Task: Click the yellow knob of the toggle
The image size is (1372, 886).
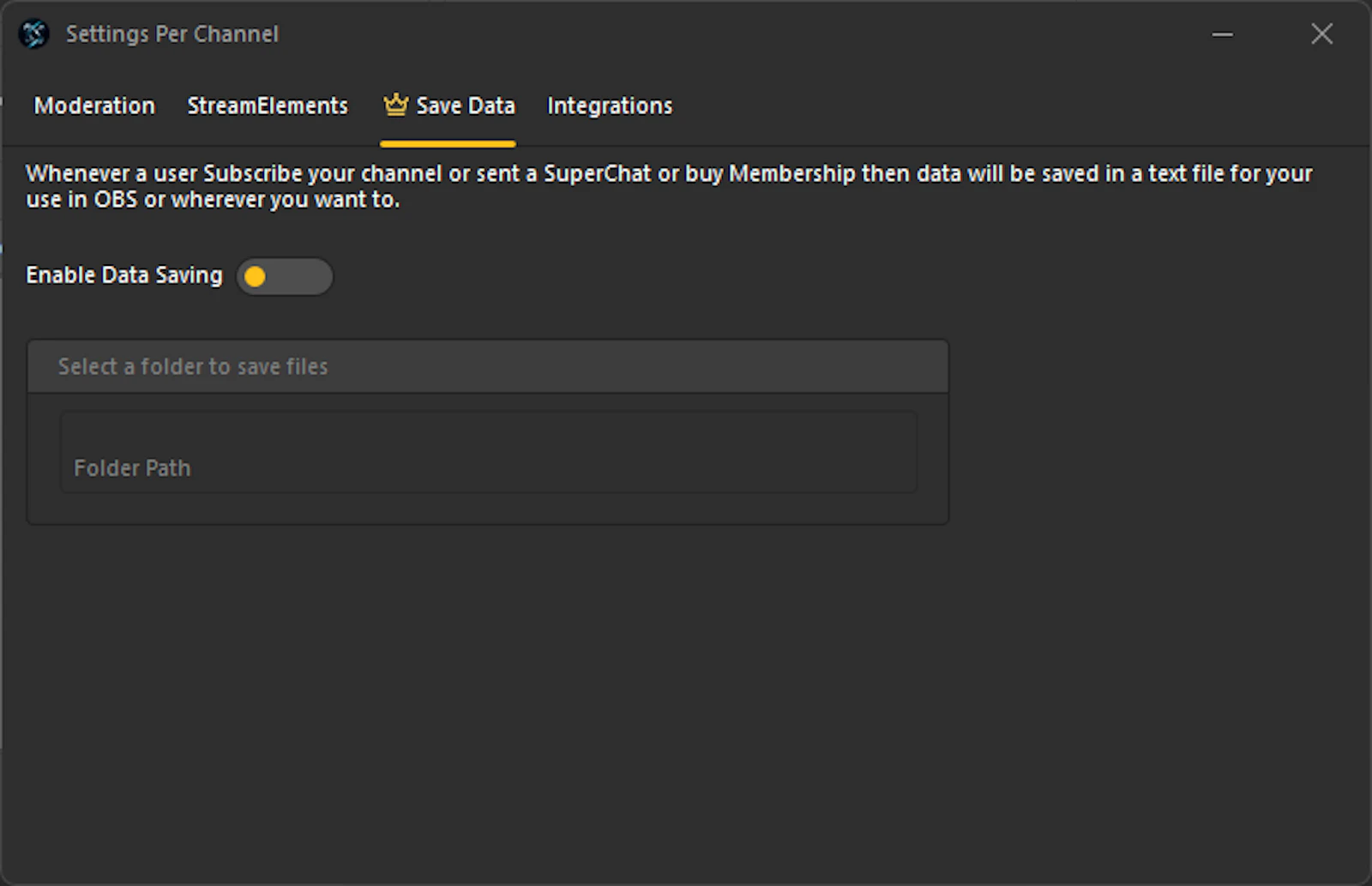Action: 255,276
